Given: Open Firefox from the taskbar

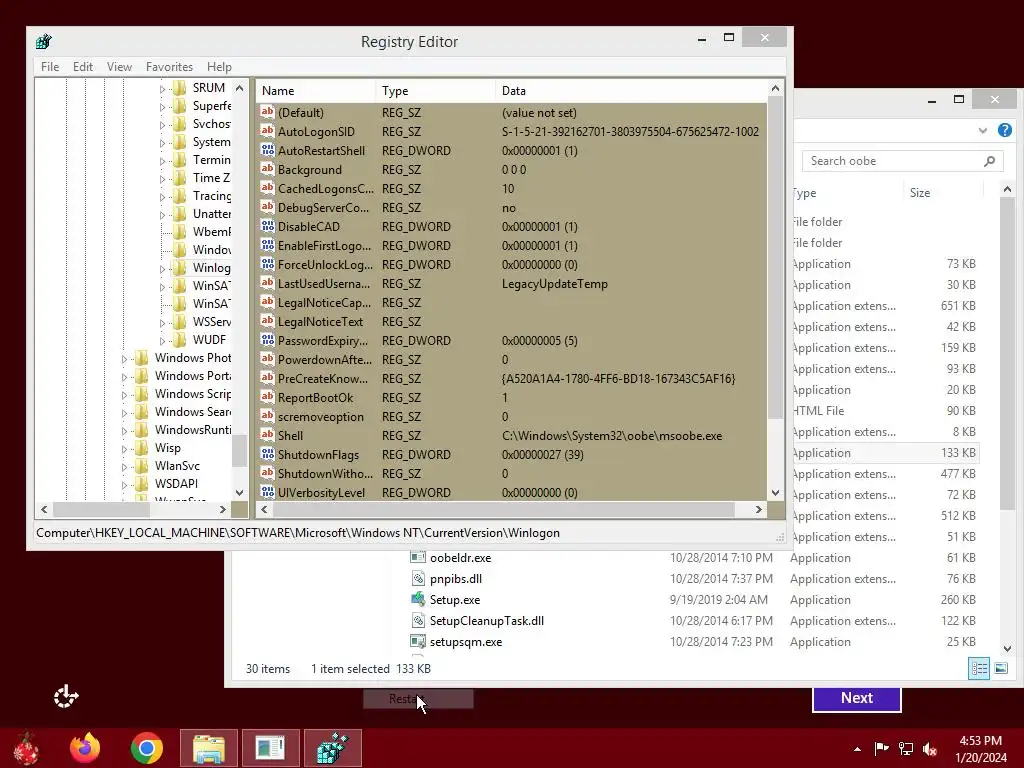Looking at the screenshot, I should [x=86, y=748].
